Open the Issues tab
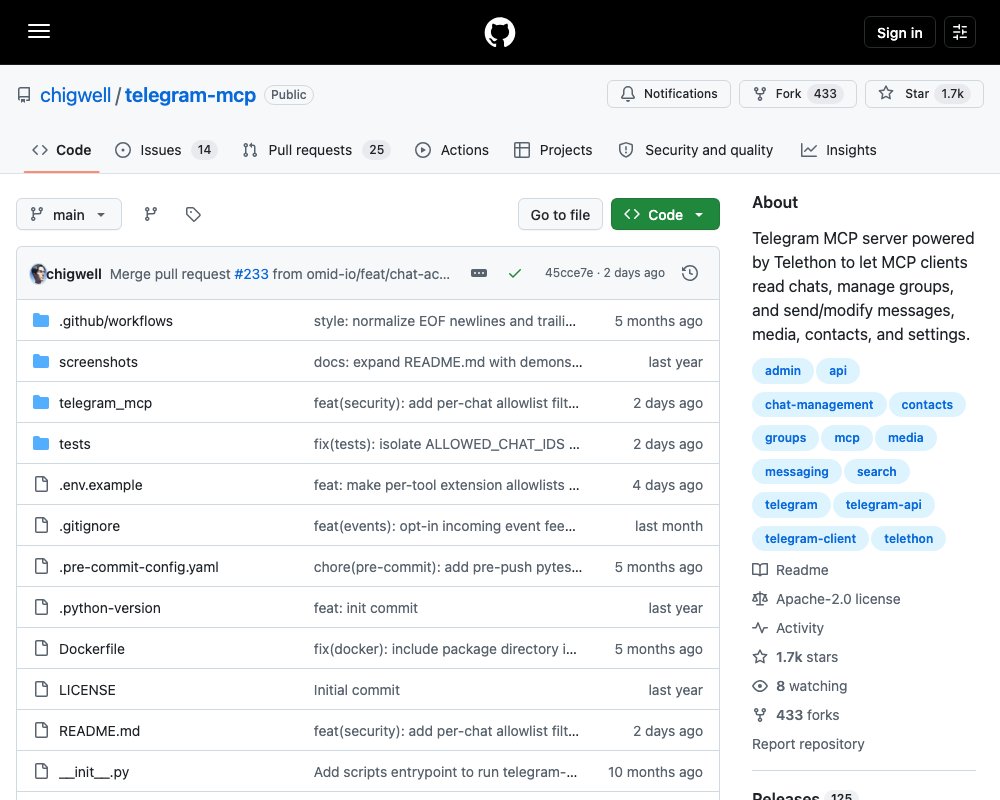Screen dimensions: 1000x800 point(166,150)
